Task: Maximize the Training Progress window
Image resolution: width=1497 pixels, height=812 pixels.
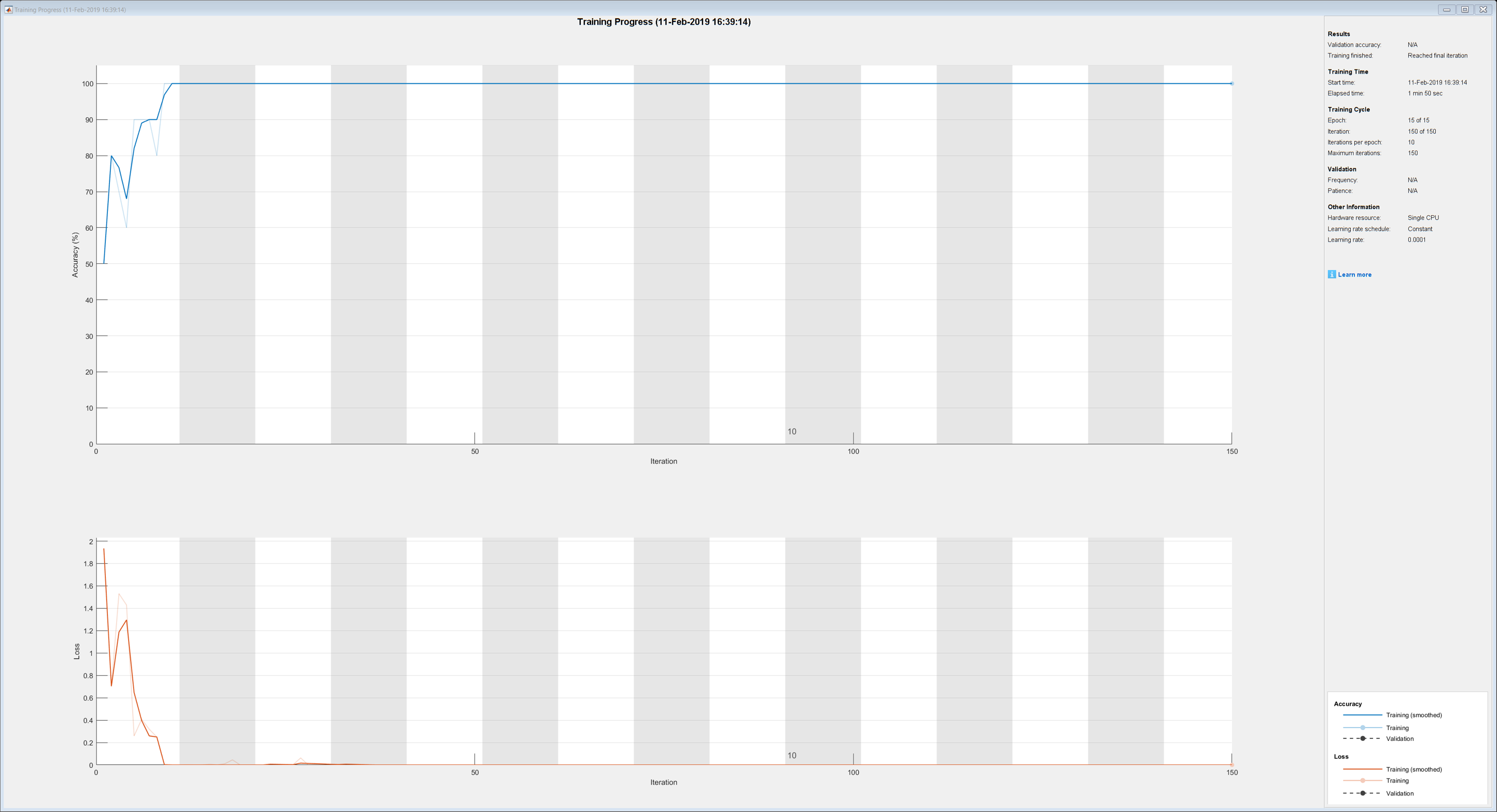Action: point(1464,9)
